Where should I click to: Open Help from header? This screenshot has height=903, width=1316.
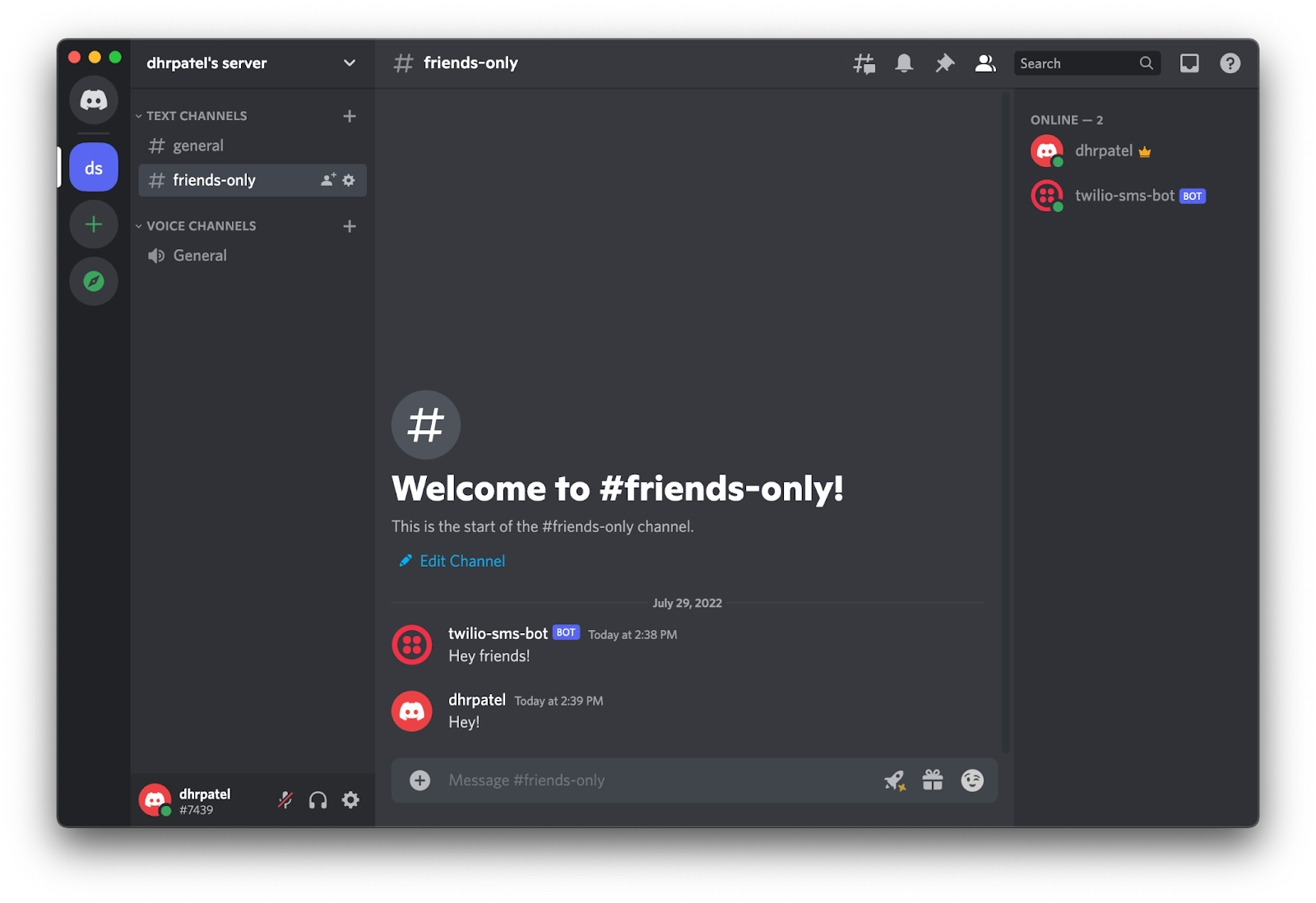(x=1230, y=63)
